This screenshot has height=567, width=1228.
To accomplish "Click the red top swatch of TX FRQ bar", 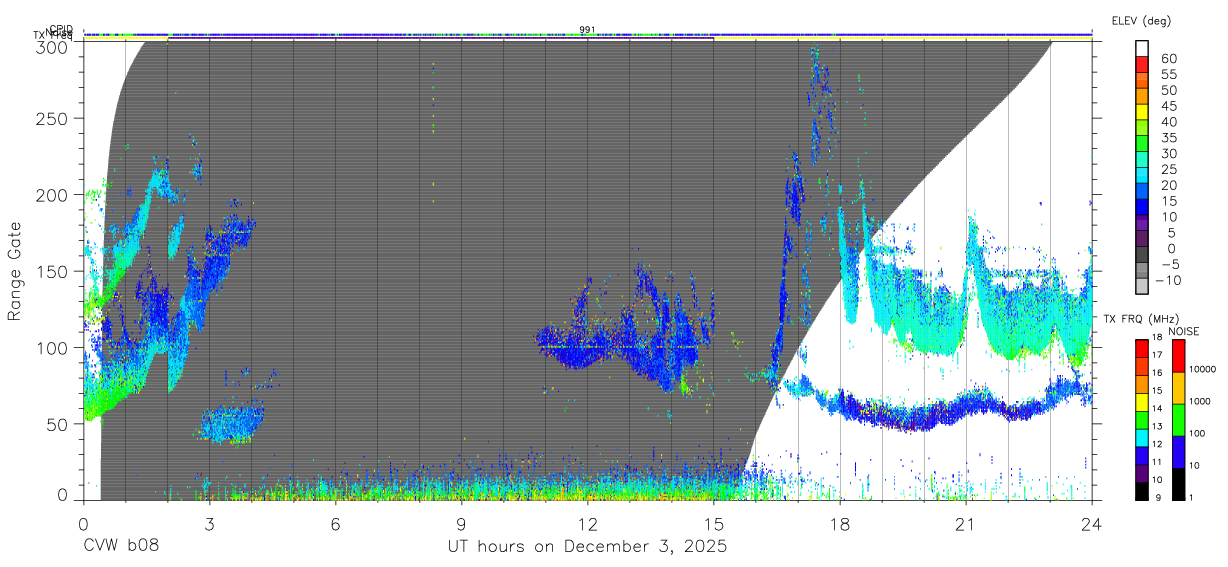I will tap(1142, 348).
